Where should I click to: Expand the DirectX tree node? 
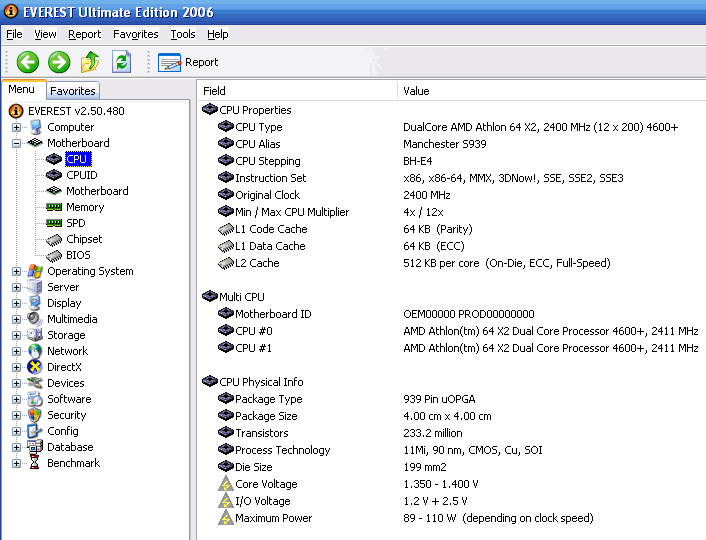coord(16,367)
